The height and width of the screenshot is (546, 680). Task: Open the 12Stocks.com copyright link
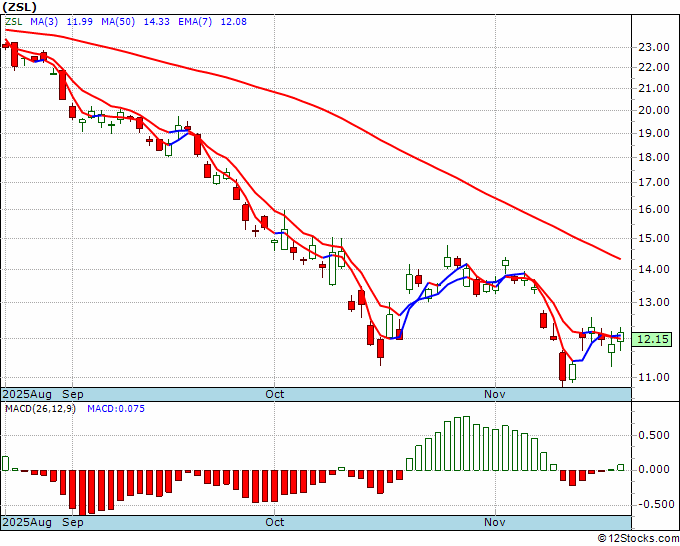point(638,539)
